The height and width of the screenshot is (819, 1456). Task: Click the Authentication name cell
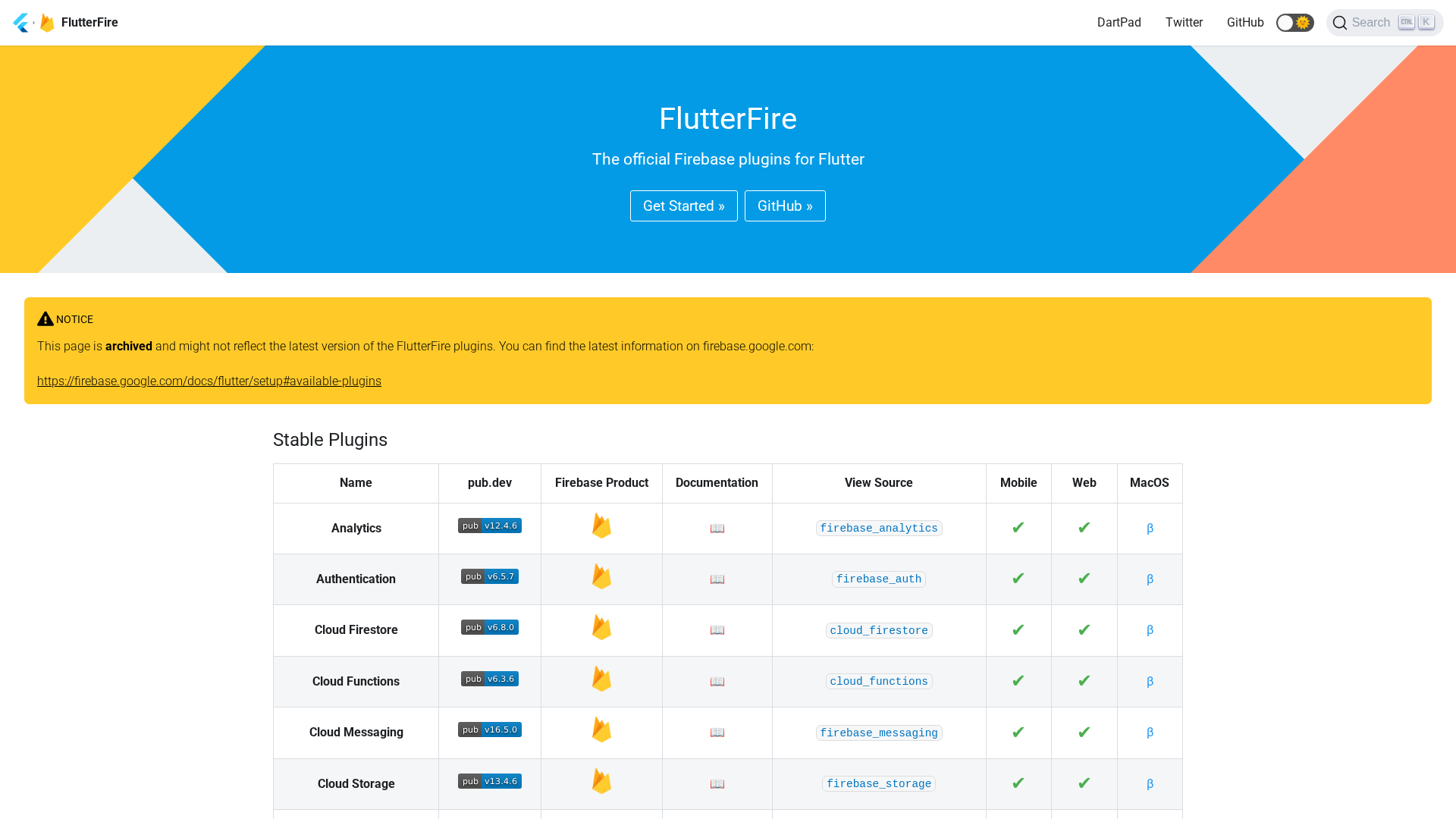356,579
